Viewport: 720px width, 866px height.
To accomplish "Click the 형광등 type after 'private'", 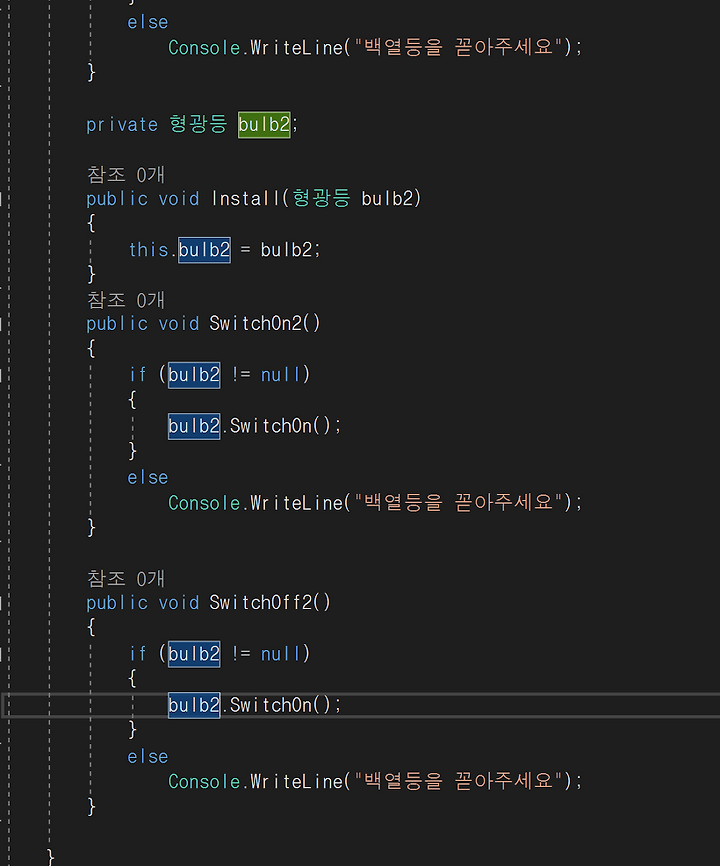I will (x=198, y=124).
